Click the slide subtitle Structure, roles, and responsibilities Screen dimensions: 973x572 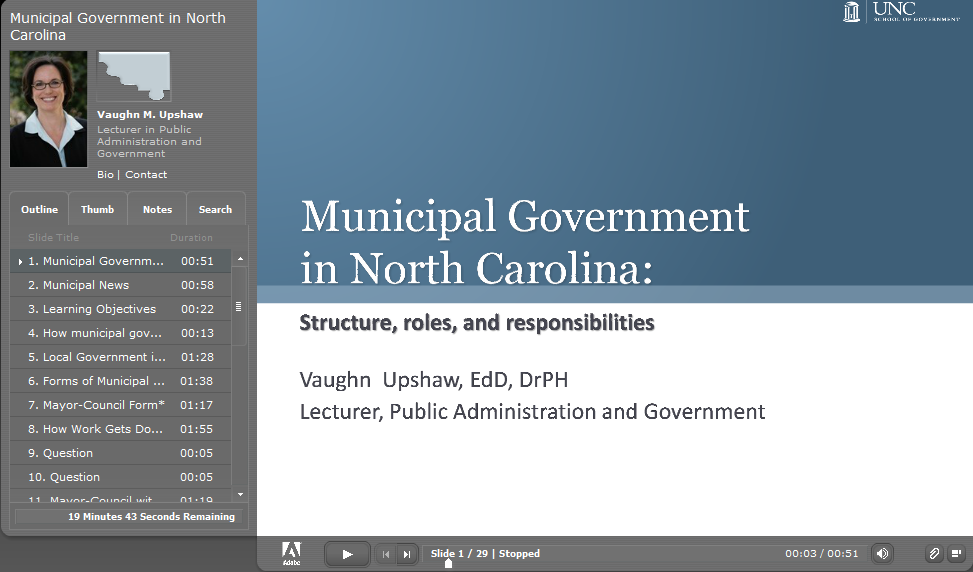tap(477, 323)
